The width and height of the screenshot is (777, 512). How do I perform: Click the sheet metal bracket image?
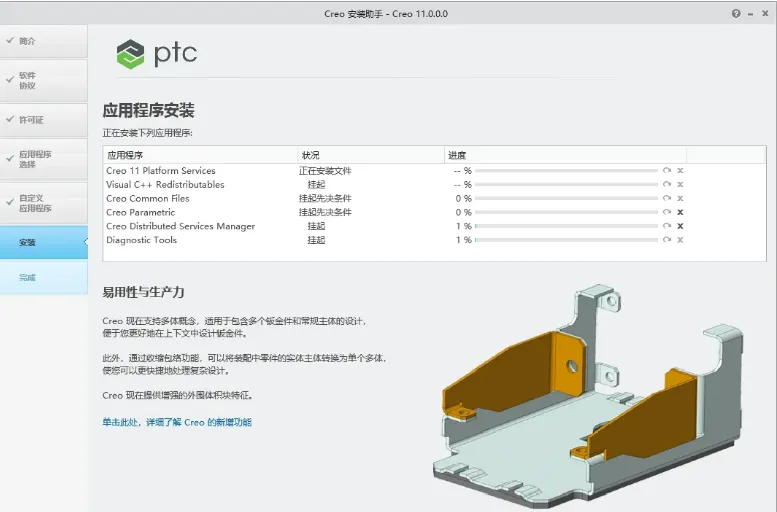coord(588,397)
